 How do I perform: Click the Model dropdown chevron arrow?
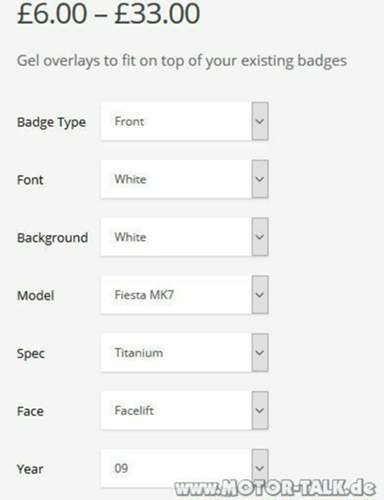click(x=260, y=295)
